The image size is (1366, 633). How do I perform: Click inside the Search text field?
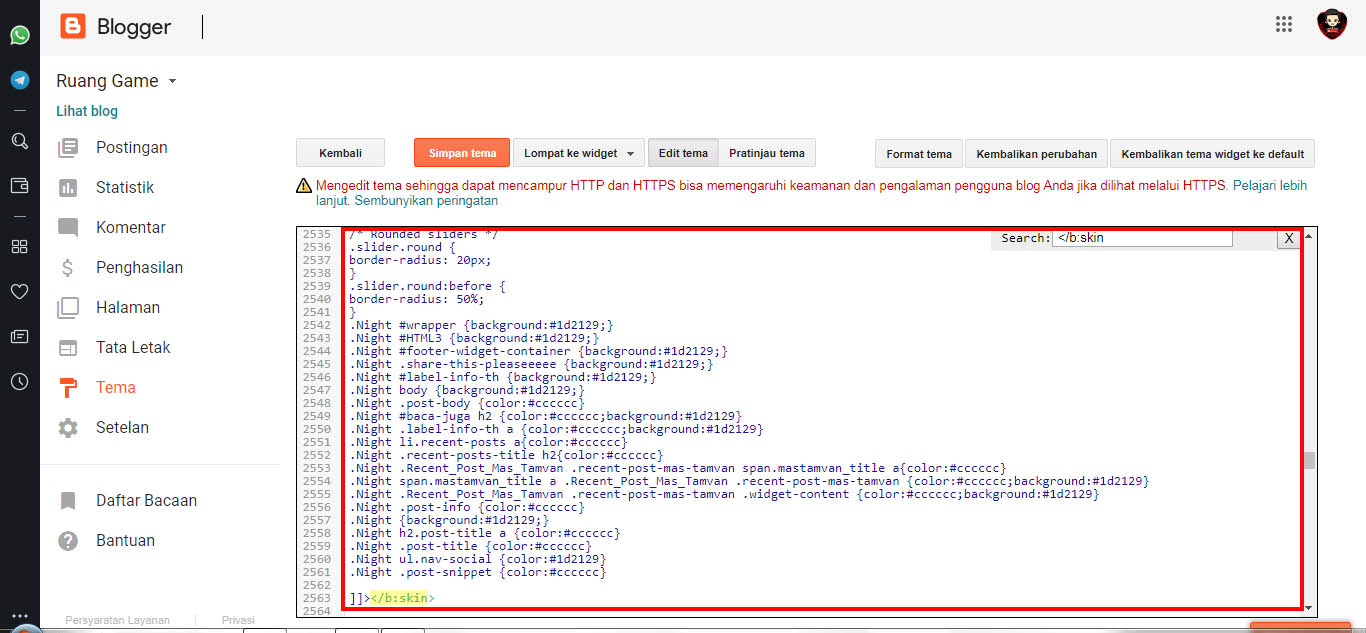(x=1141, y=238)
